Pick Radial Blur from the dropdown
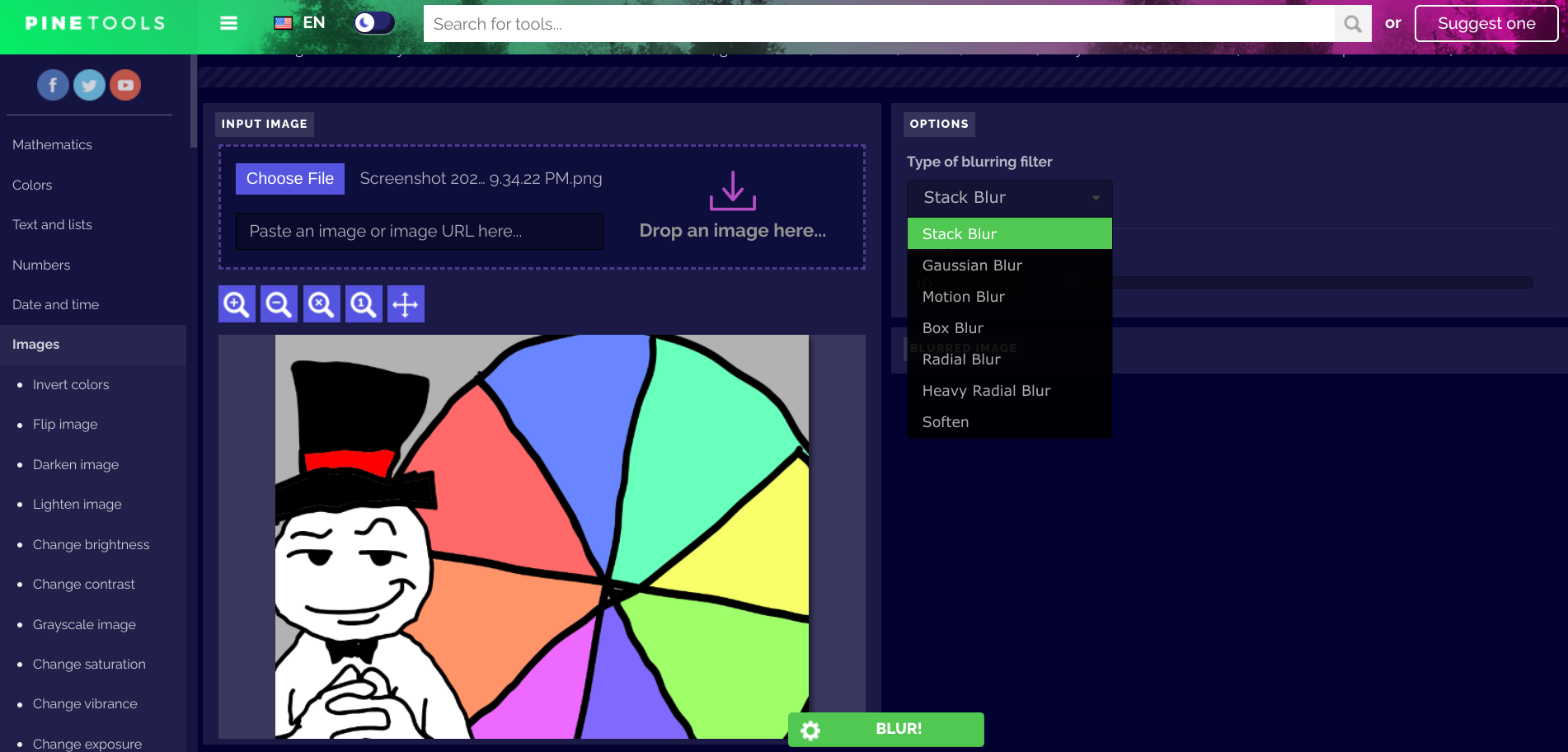Viewport: 1568px width, 752px height. (x=1010, y=359)
